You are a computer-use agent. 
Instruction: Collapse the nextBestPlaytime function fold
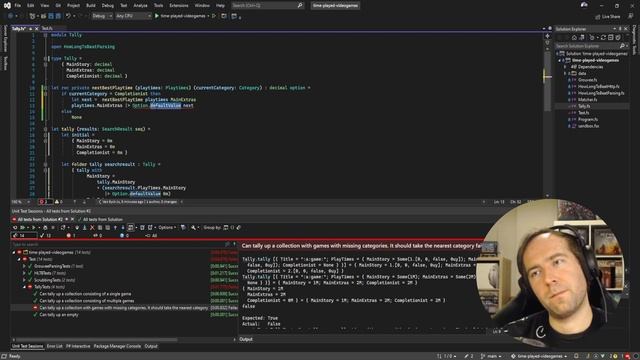click(x=45, y=88)
